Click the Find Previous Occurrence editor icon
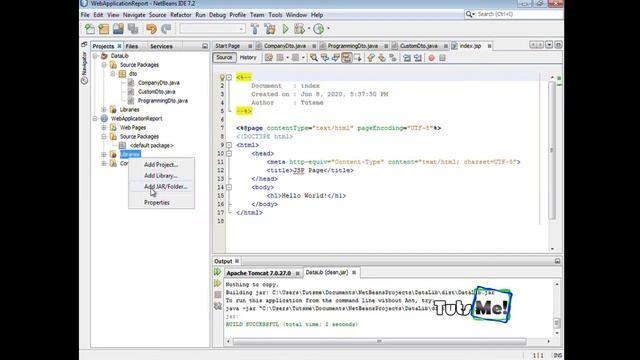The width and height of the screenshot is (640, 360). (324, 58)
